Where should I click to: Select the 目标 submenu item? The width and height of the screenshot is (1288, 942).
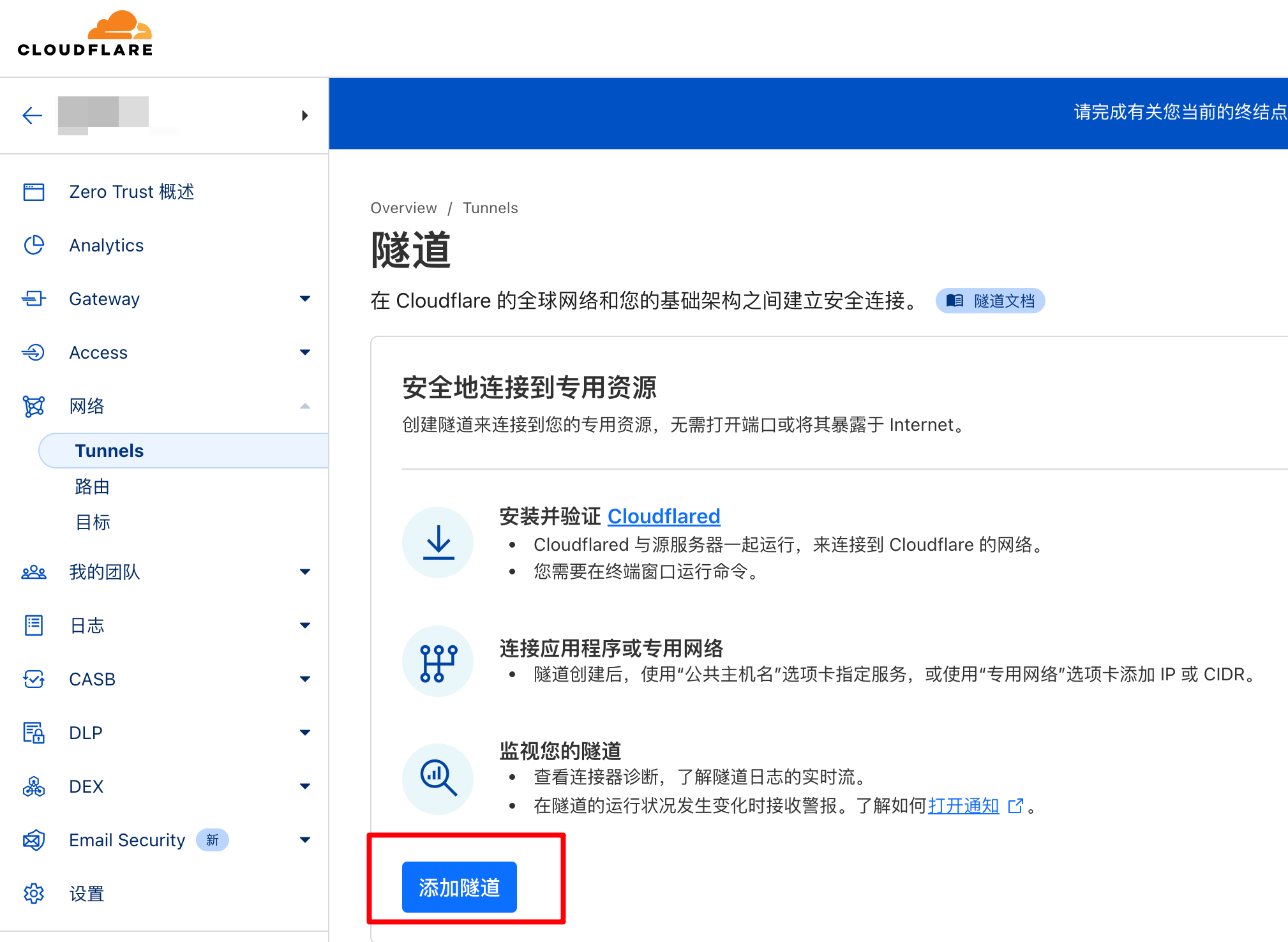click(x=93, y=522)
